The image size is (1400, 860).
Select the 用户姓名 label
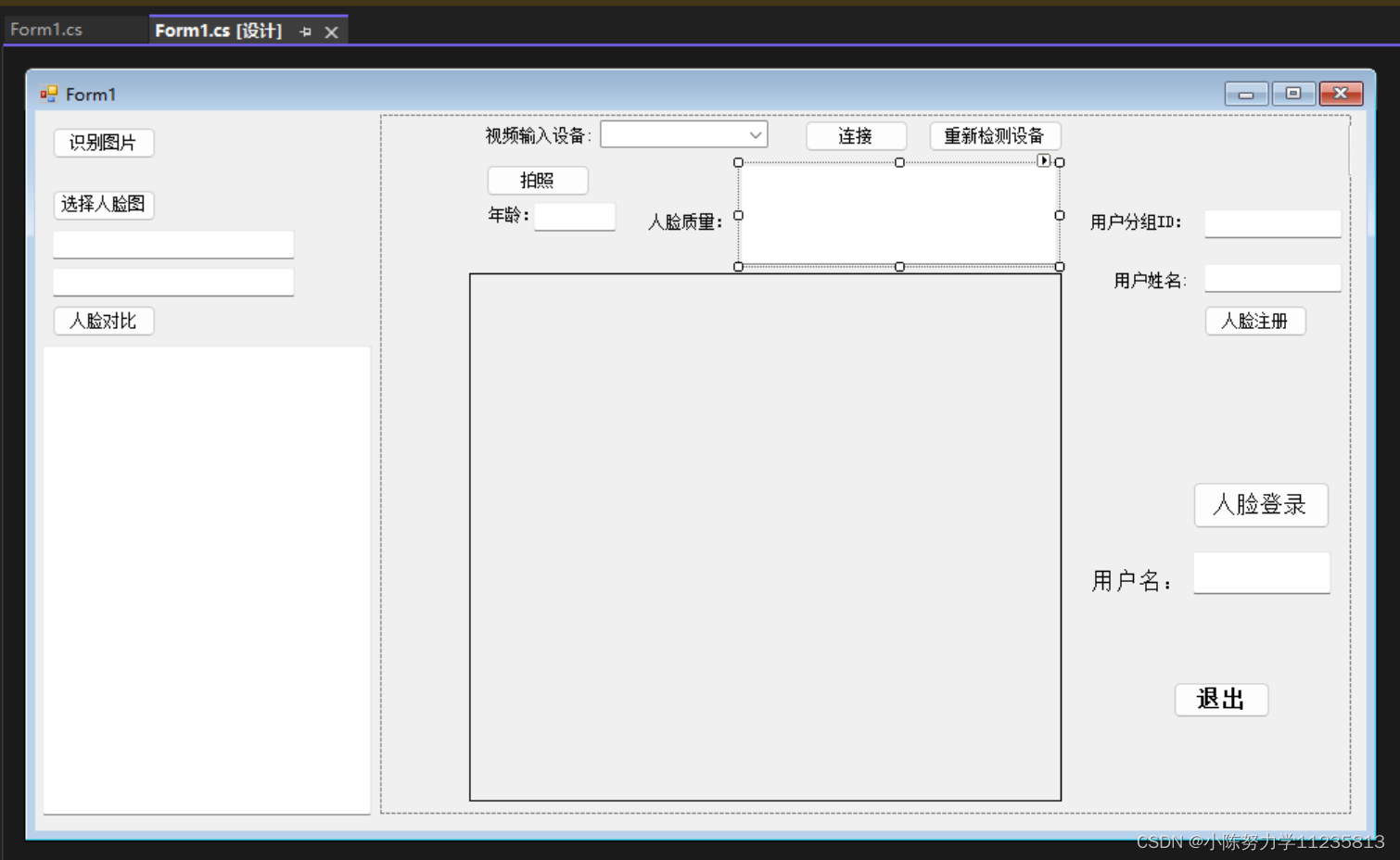[1150, 280]
